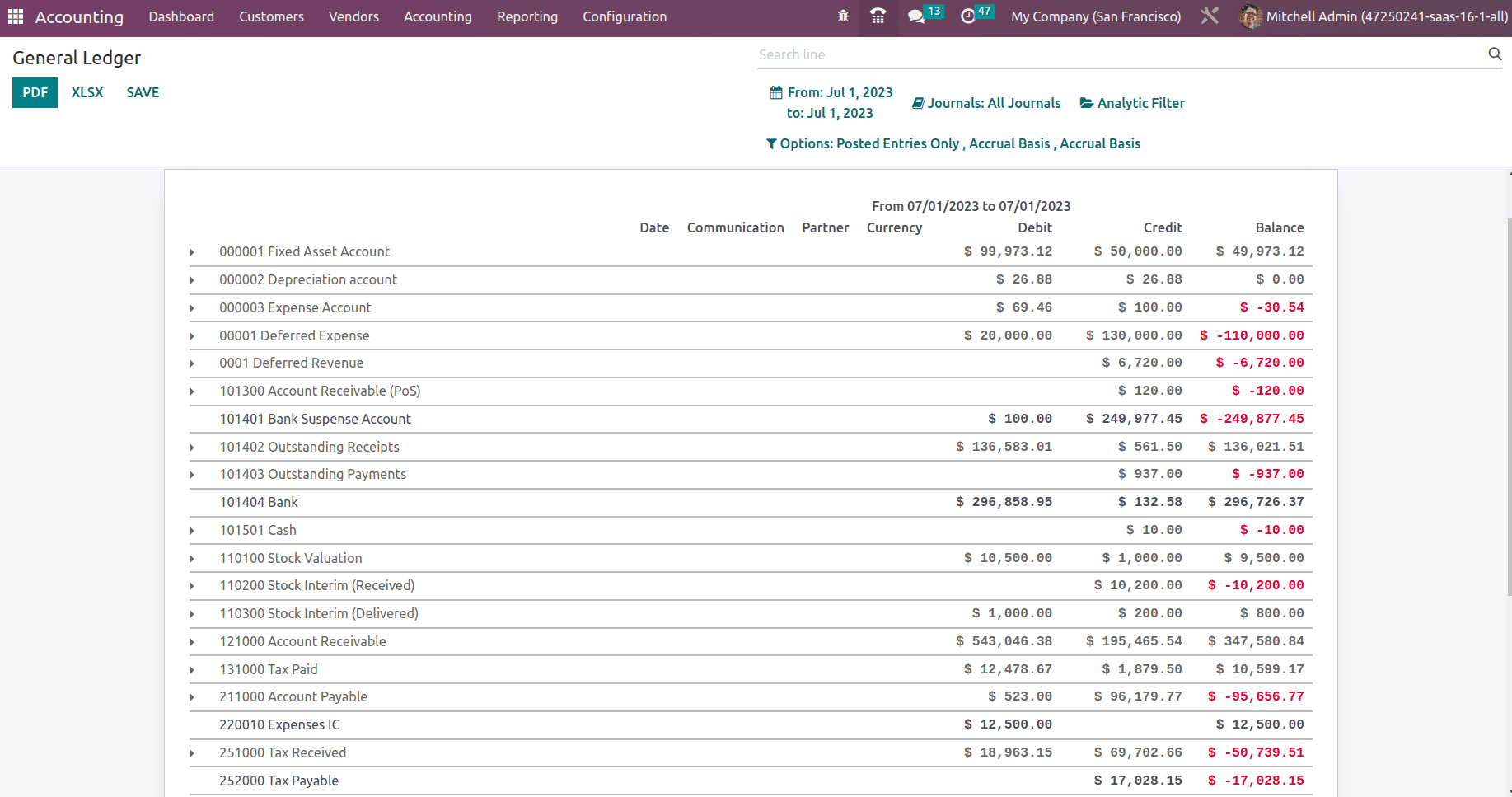Expand 121000 Account Receivable row
1512x797 pixels.
(192, 642)
